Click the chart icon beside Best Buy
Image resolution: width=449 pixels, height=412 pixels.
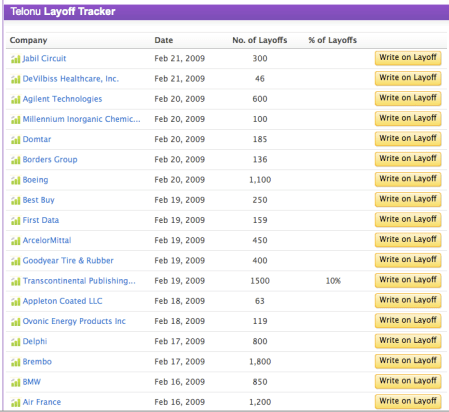coord(15,200)
